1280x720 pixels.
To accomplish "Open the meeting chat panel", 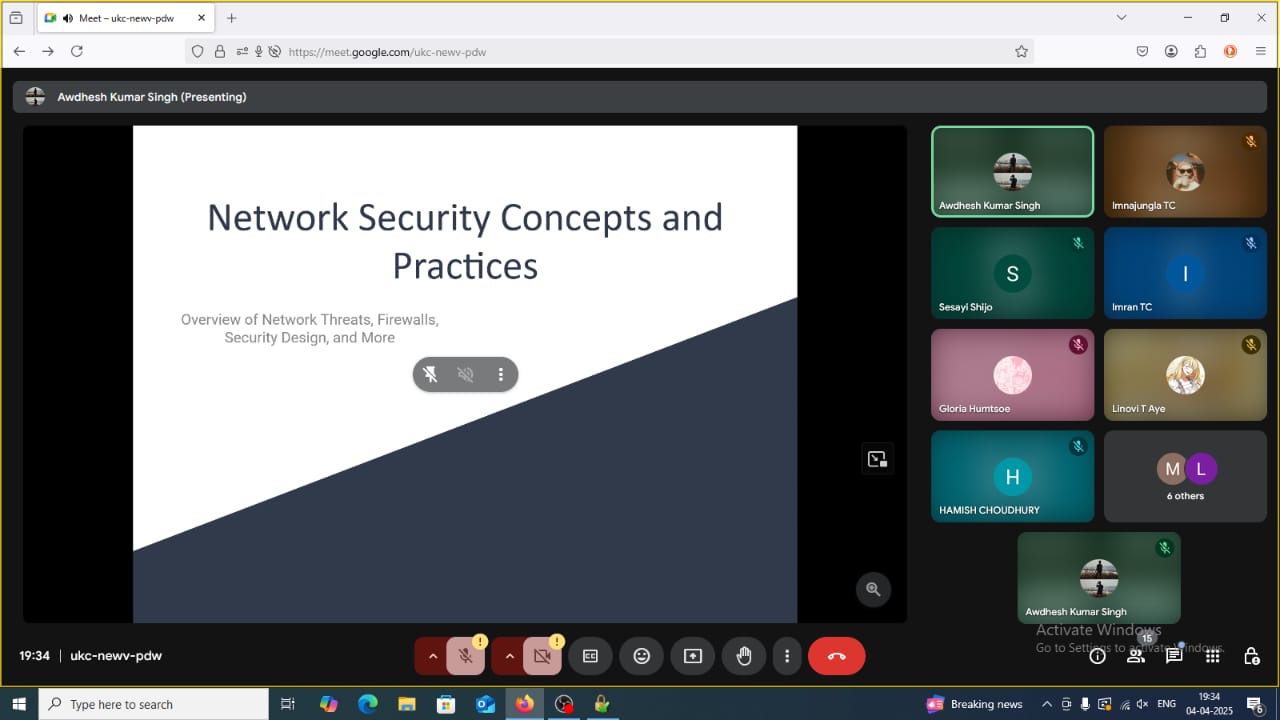I will point(1174,656).
